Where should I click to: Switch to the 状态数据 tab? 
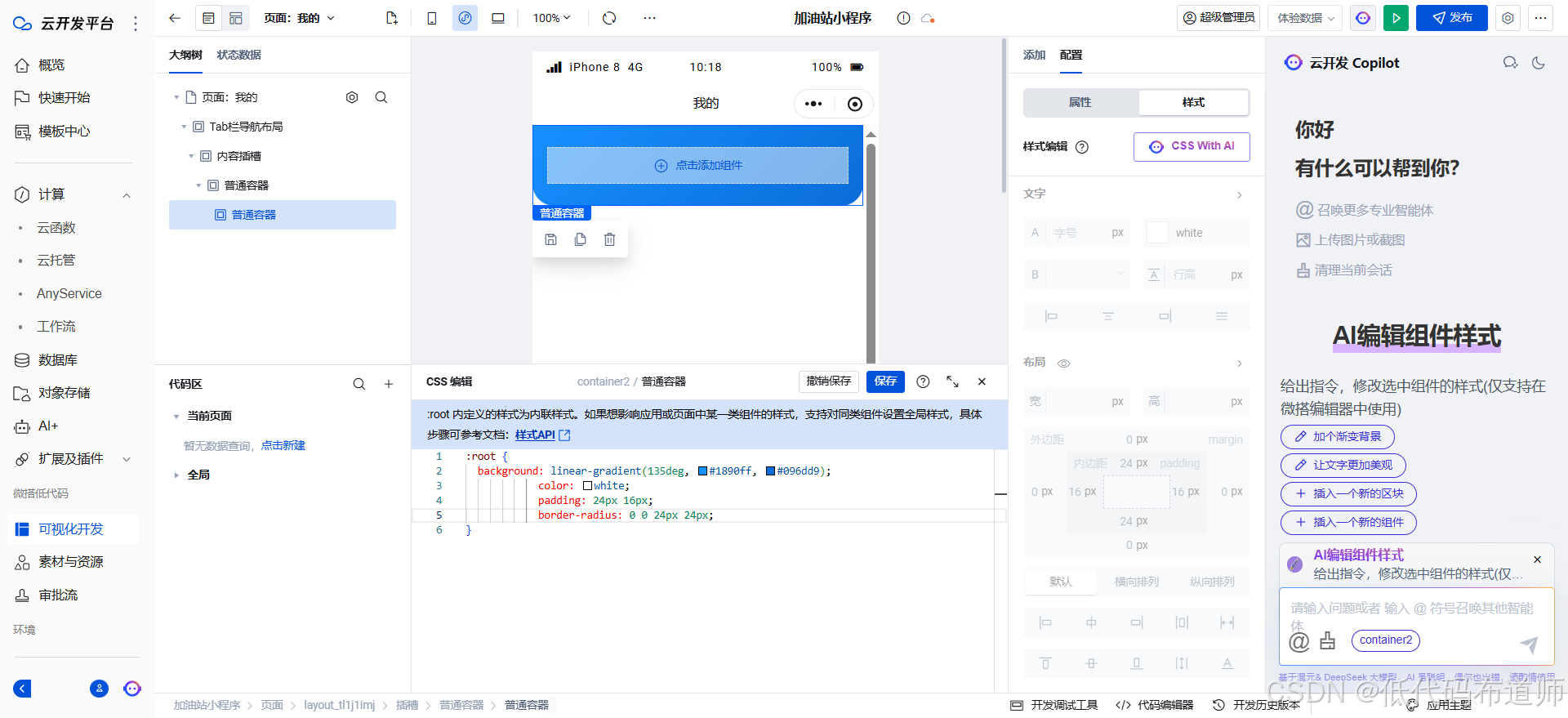click(239, 55)
